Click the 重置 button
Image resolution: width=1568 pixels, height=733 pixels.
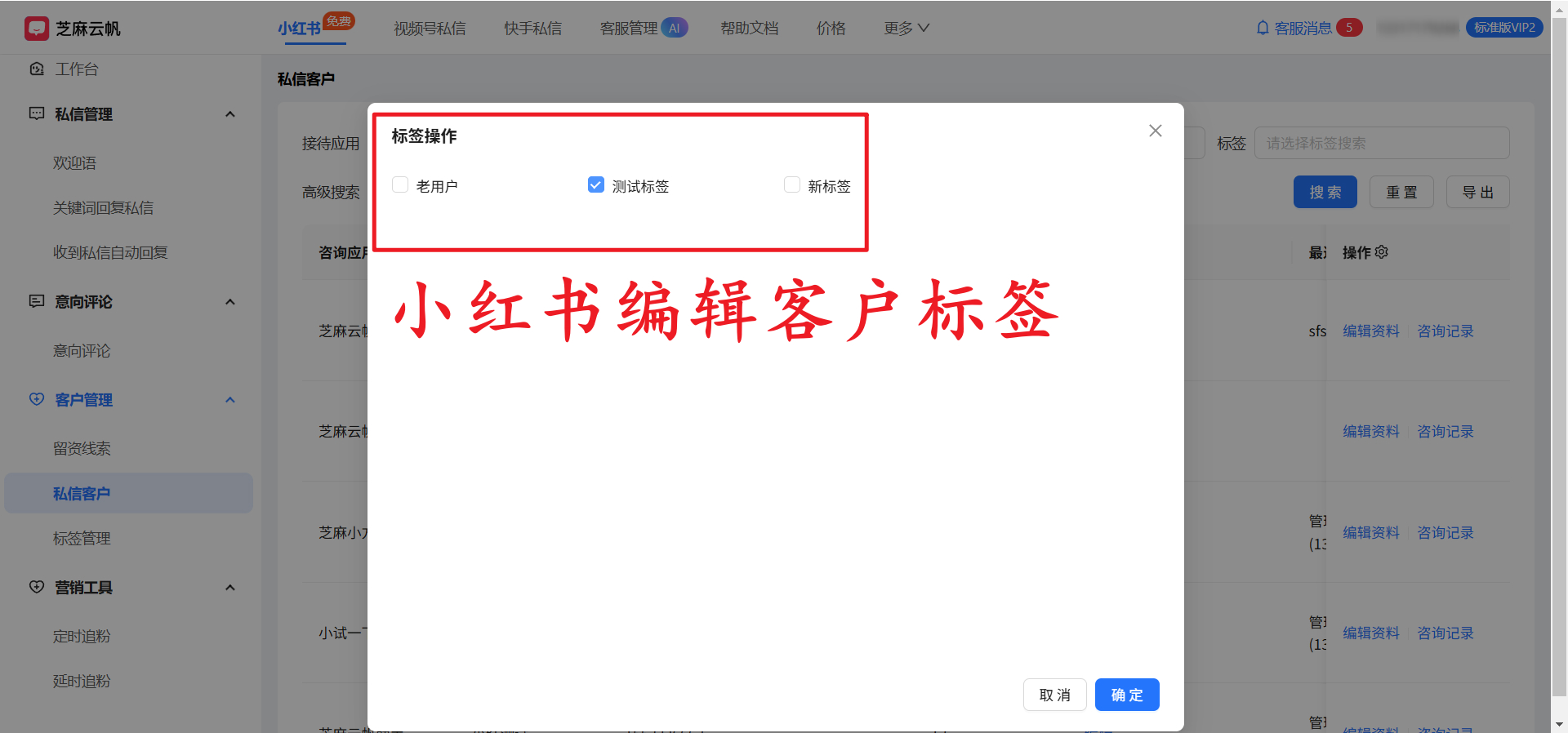[x=1401, y=192]
